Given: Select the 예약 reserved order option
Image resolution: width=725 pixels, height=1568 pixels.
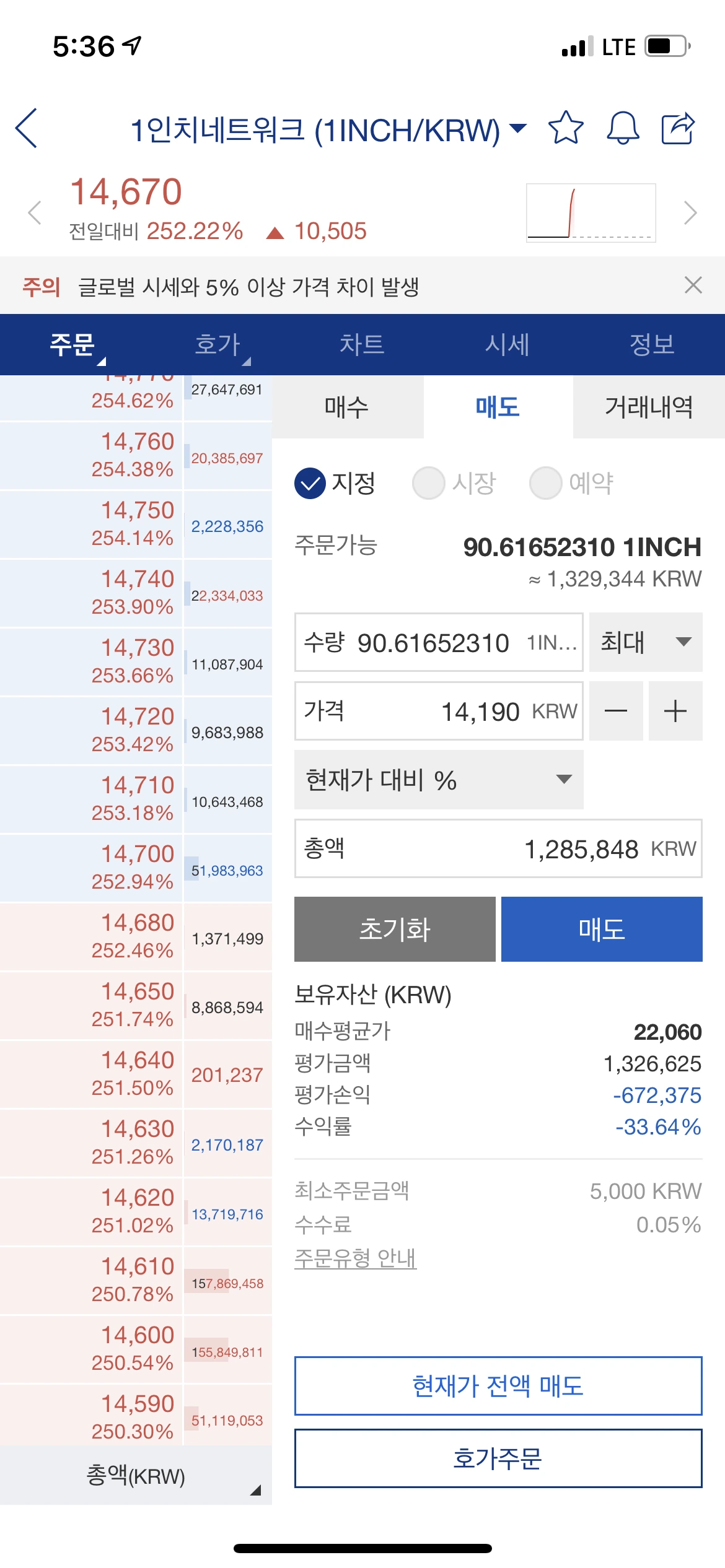Looking at the screenshot, I should [x=571, y=483].
